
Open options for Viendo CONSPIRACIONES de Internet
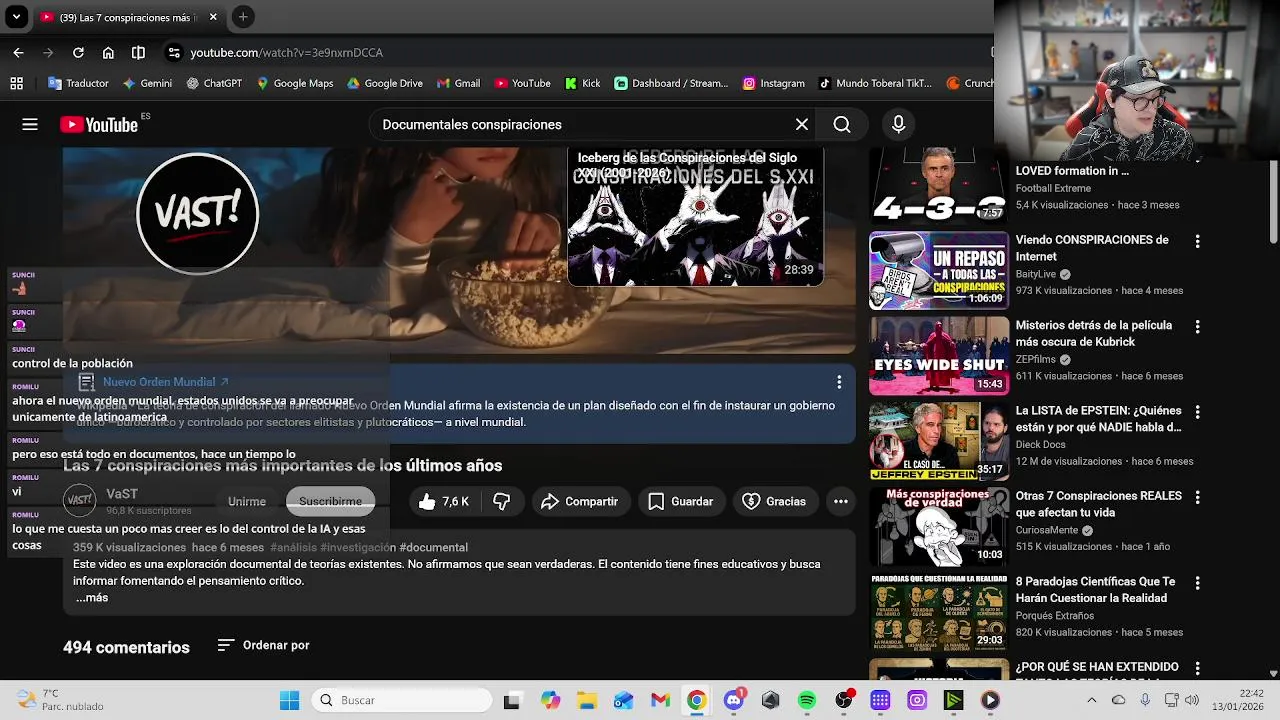pos(1197,241)
